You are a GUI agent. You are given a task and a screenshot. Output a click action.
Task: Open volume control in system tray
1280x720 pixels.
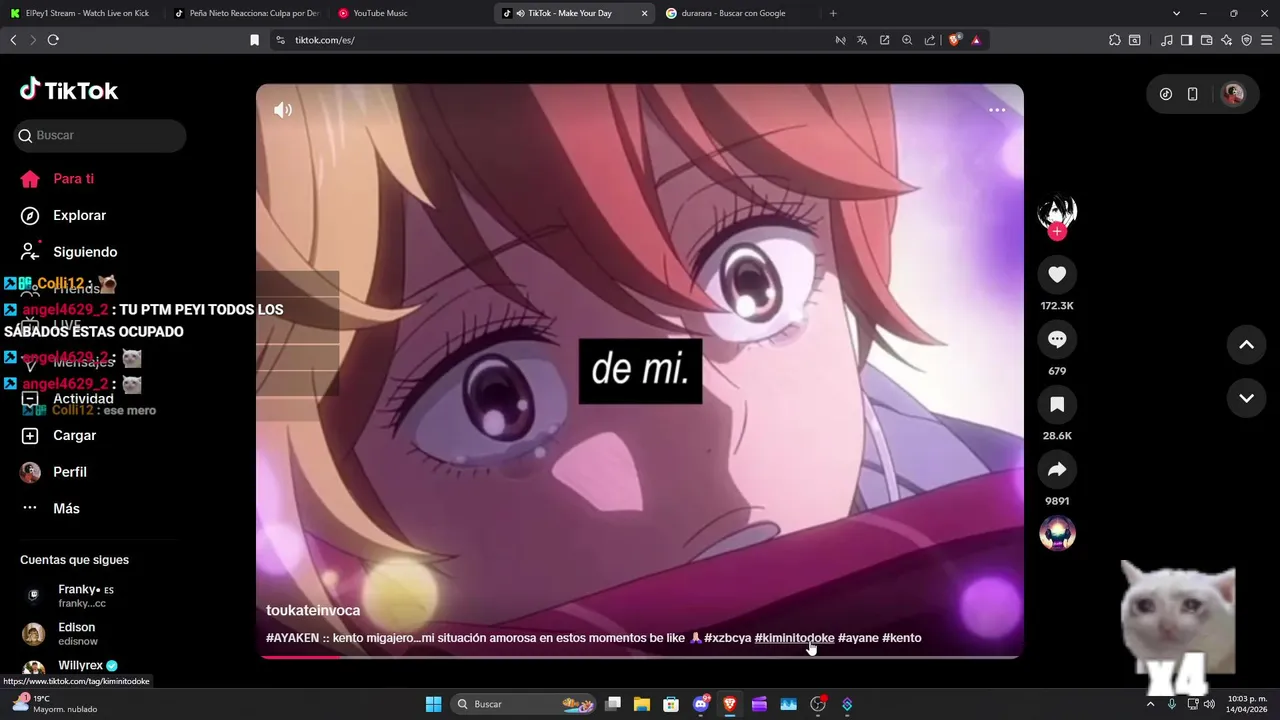click(1209, 704)
